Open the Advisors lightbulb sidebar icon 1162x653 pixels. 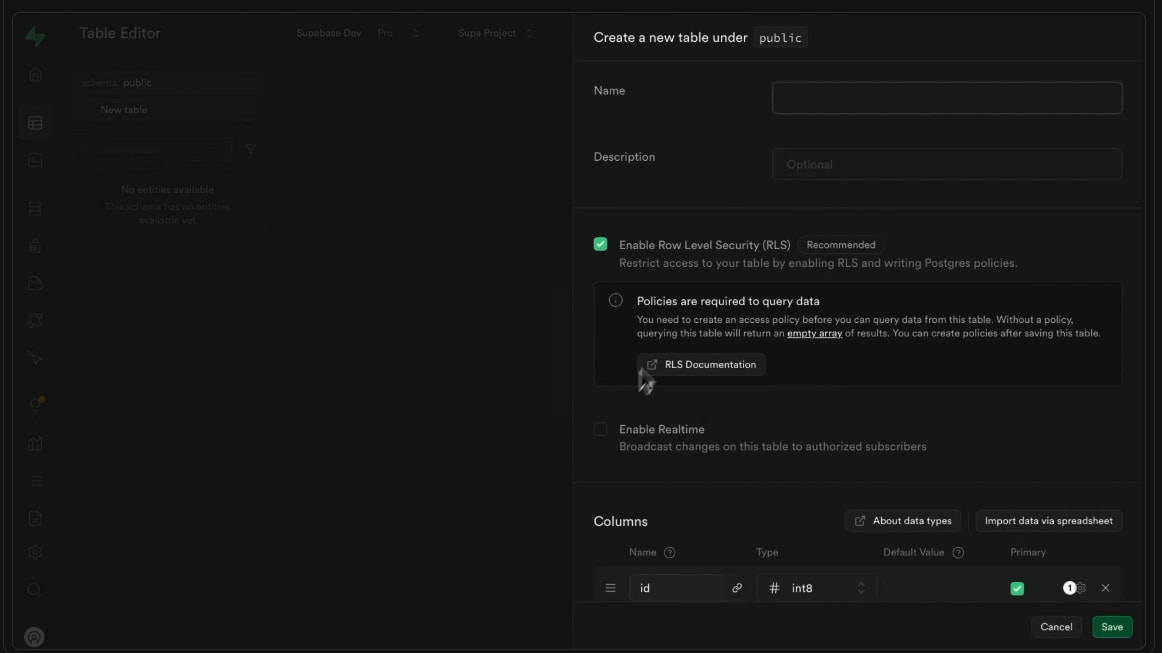[35, 405]
